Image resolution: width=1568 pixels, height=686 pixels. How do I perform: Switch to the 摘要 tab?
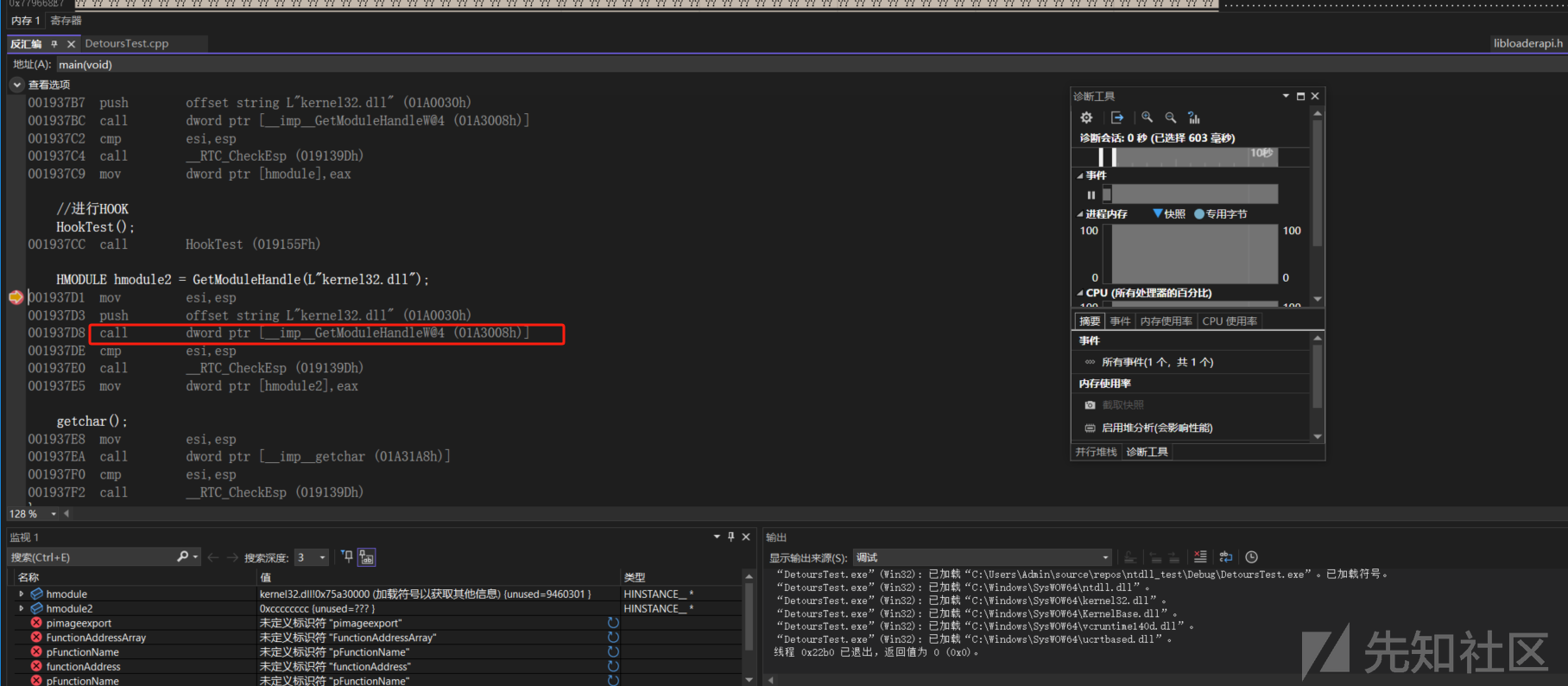[1090, 321]
